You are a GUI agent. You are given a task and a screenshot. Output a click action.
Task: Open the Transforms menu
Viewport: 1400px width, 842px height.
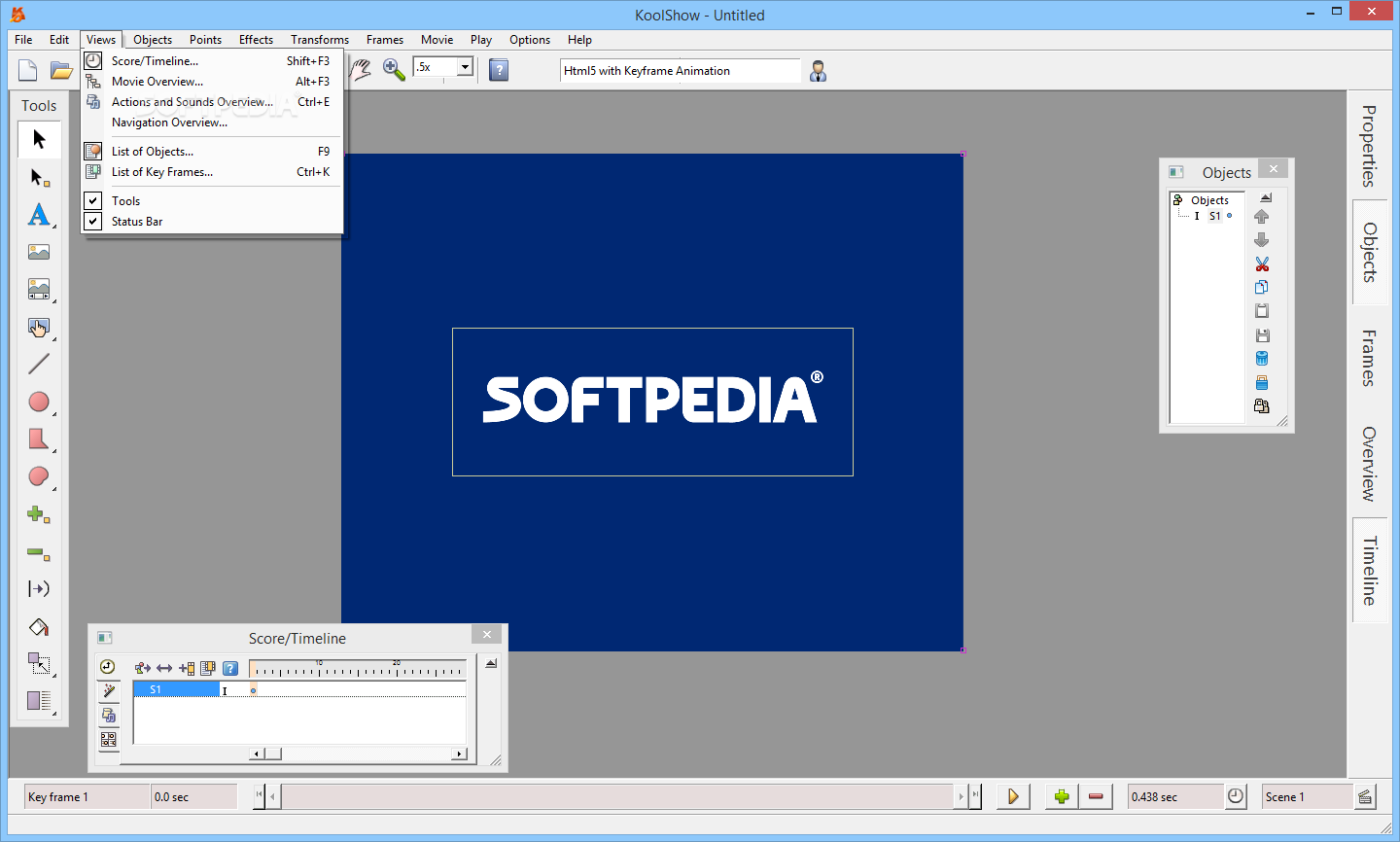tap(320, 40)
